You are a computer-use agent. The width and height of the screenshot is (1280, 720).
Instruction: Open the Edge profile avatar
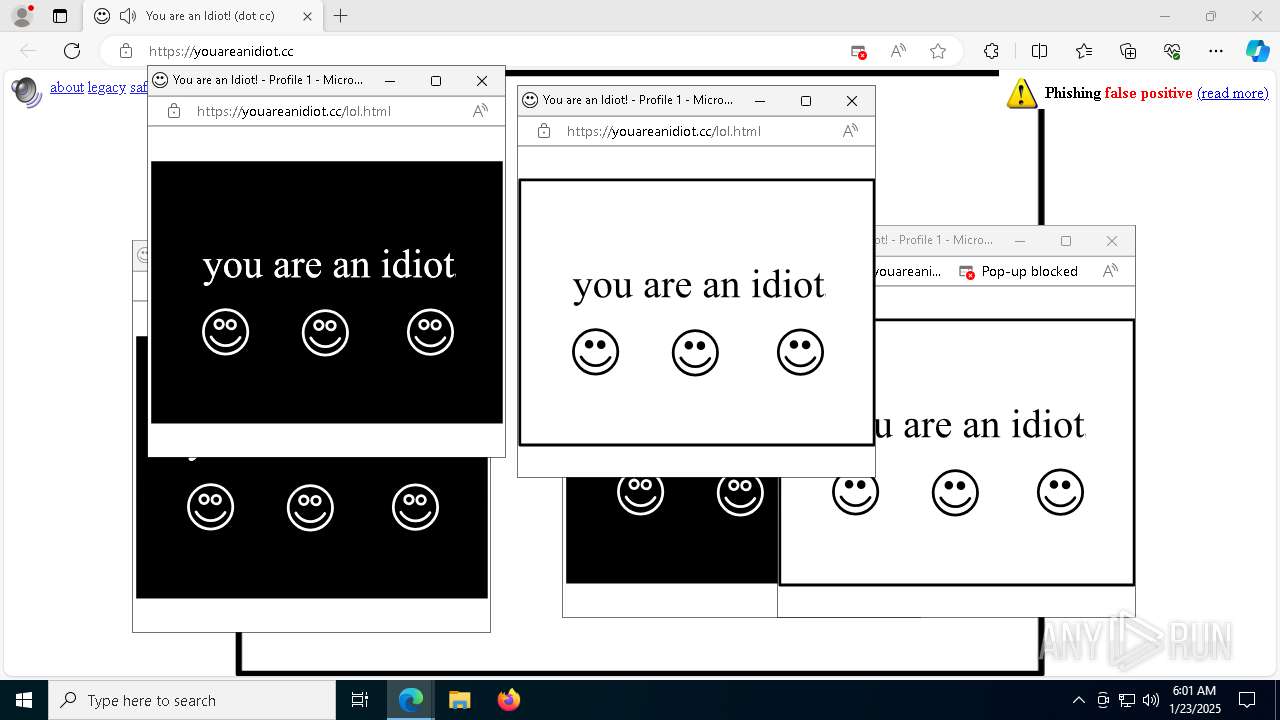pos(22,16)
